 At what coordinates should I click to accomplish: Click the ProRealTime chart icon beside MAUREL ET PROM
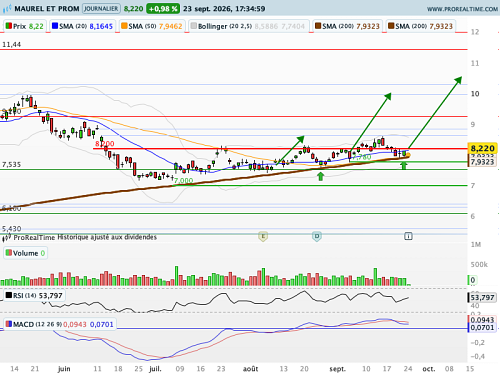coord(7,8)
